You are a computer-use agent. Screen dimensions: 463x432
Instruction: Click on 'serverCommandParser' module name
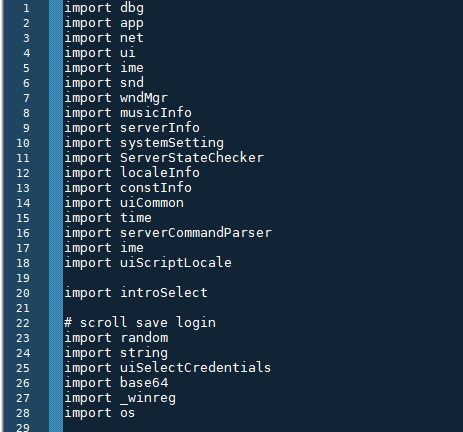[x=196, y=233]
